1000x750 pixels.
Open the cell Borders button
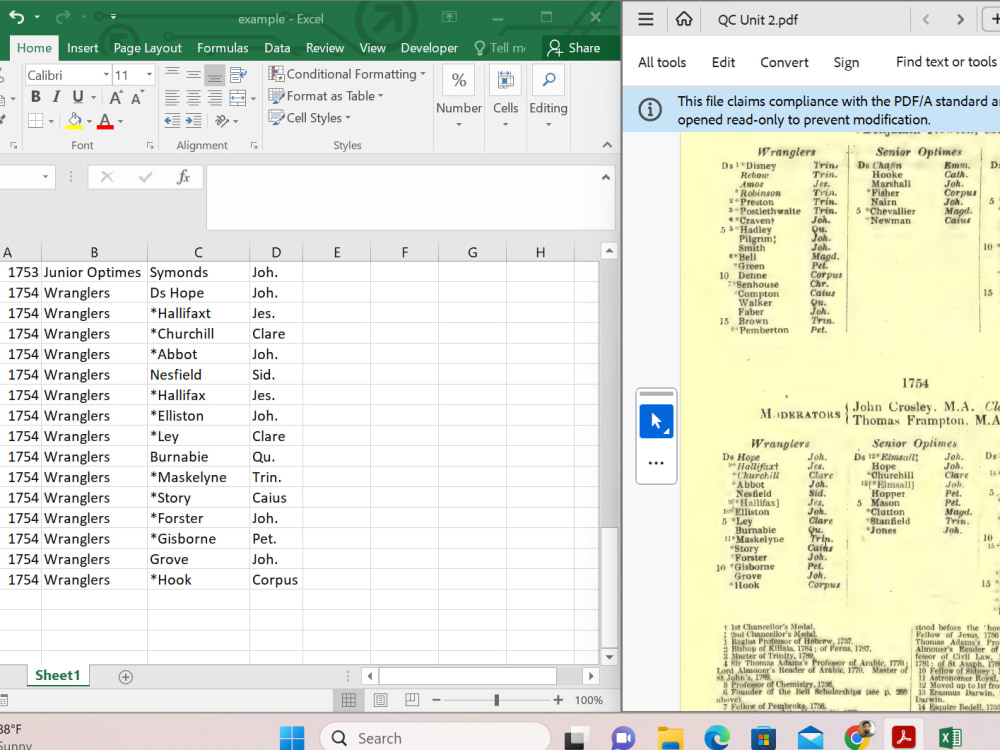36,121
